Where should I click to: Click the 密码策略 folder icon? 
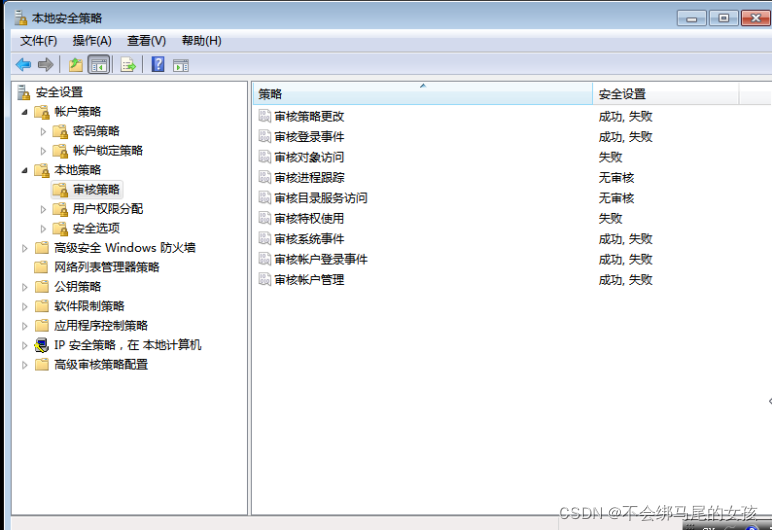(60, 132)
